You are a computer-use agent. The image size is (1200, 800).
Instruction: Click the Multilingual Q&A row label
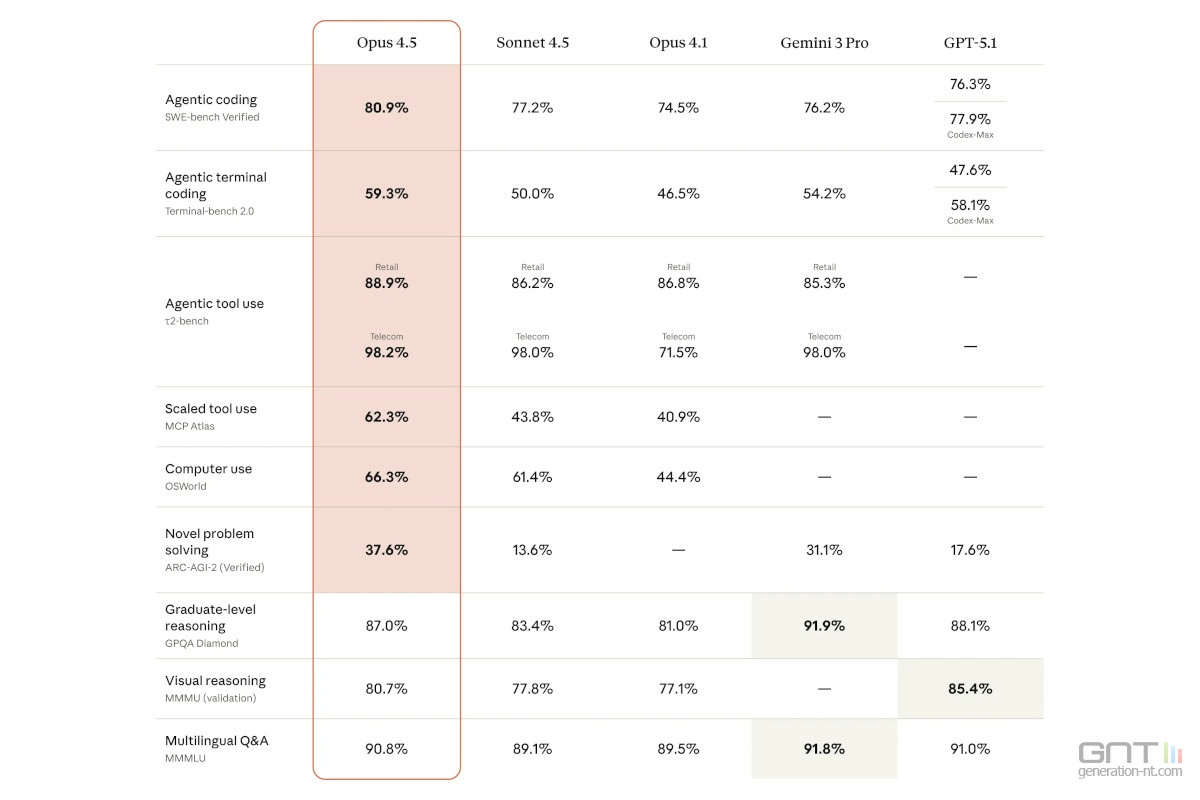coord(217,741)
